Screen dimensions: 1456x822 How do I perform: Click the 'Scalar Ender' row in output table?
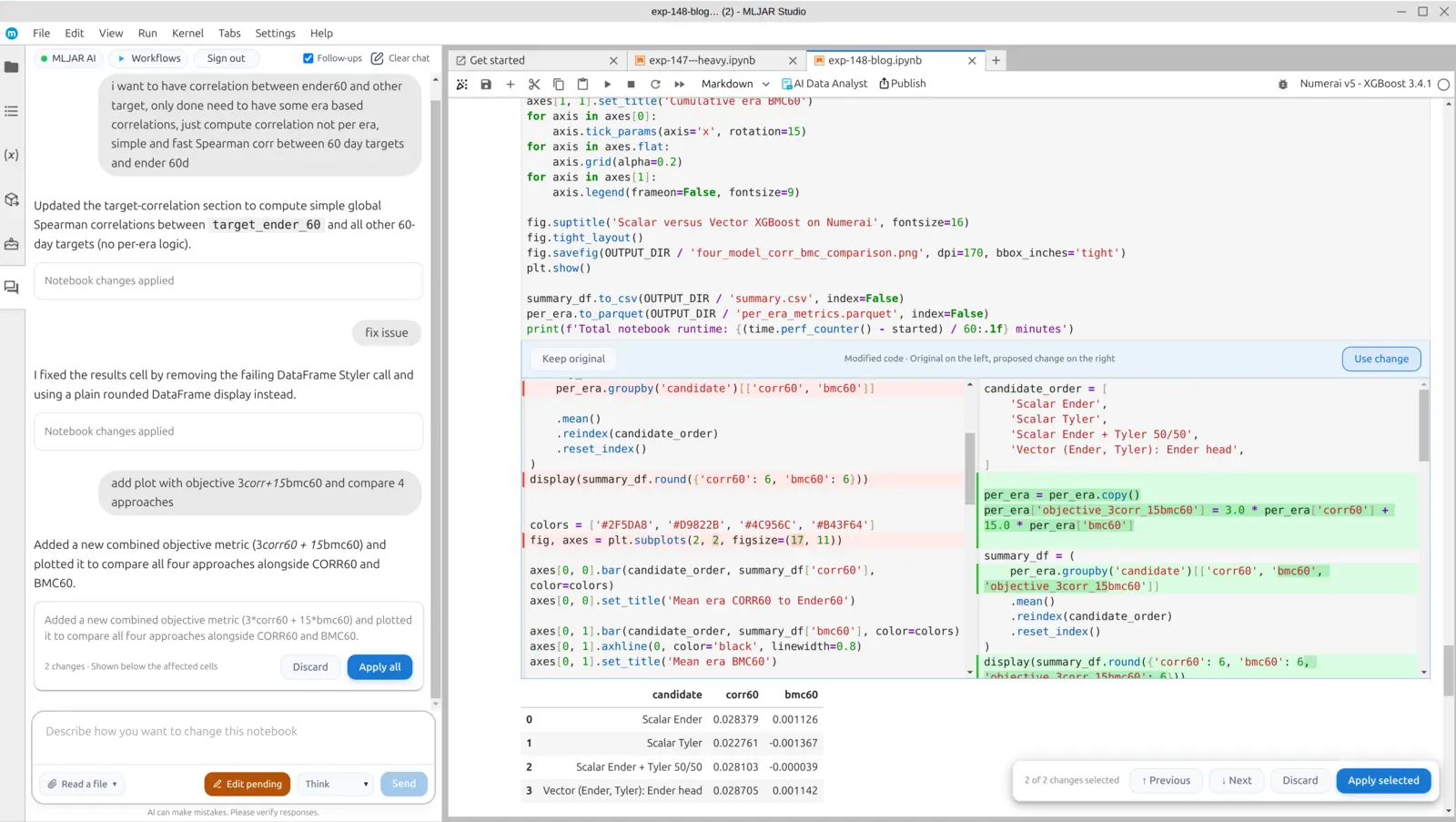tap(672, 720)
